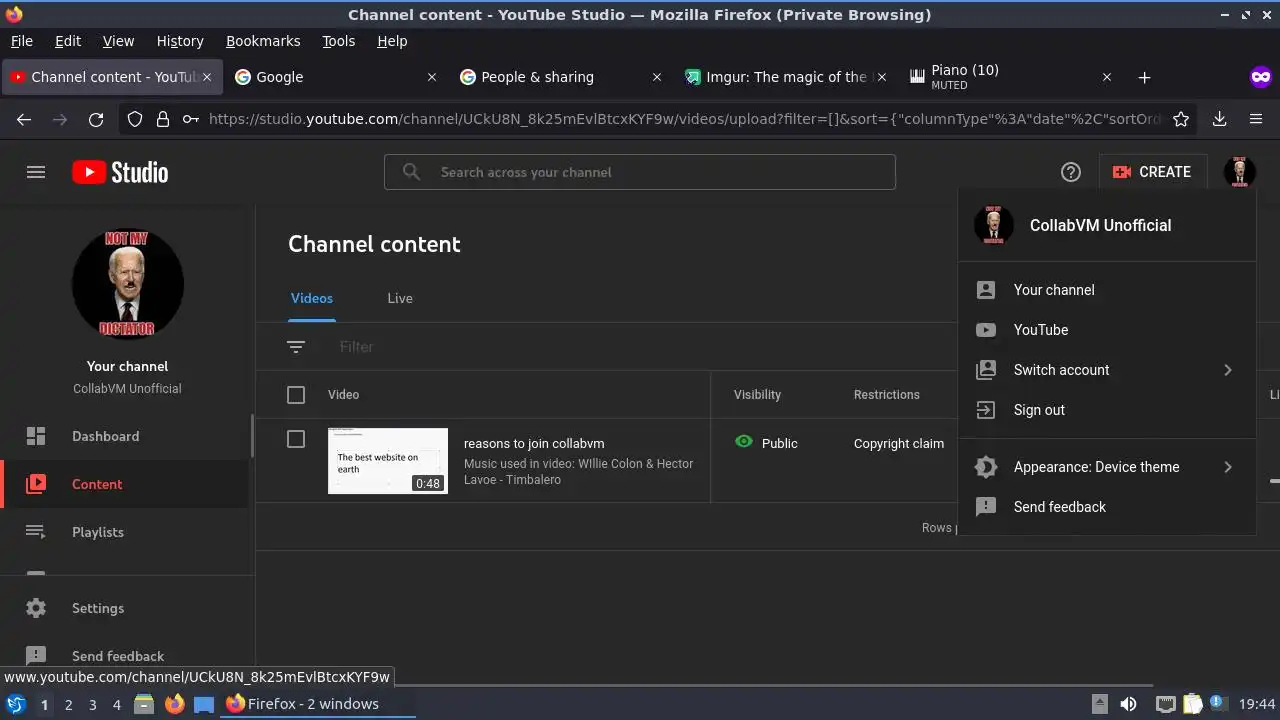Switch to the Videos tab
This screenshot has width=1280, height=720.
click(x=312, y=298)
